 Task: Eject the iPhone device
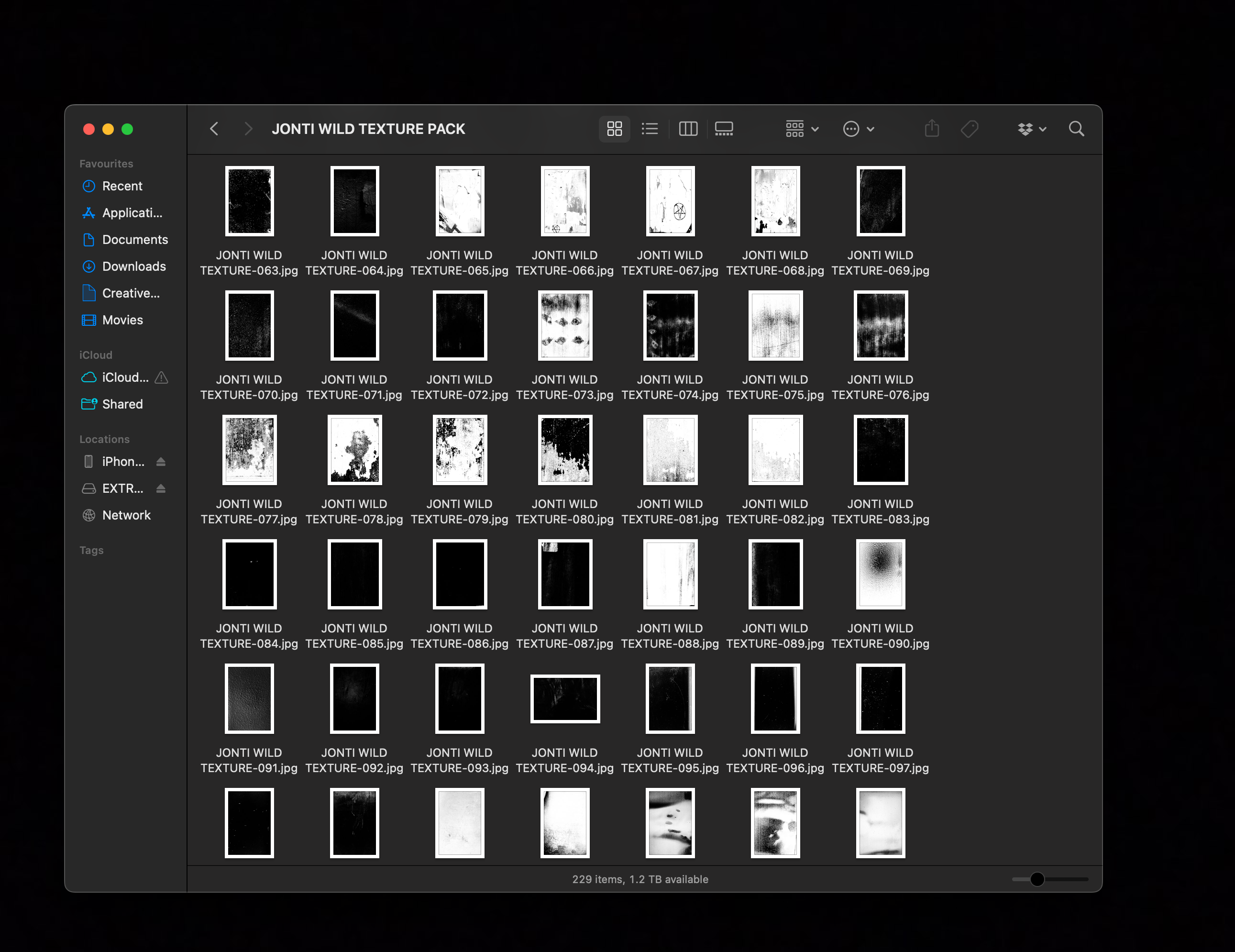(x=161, y=462)
